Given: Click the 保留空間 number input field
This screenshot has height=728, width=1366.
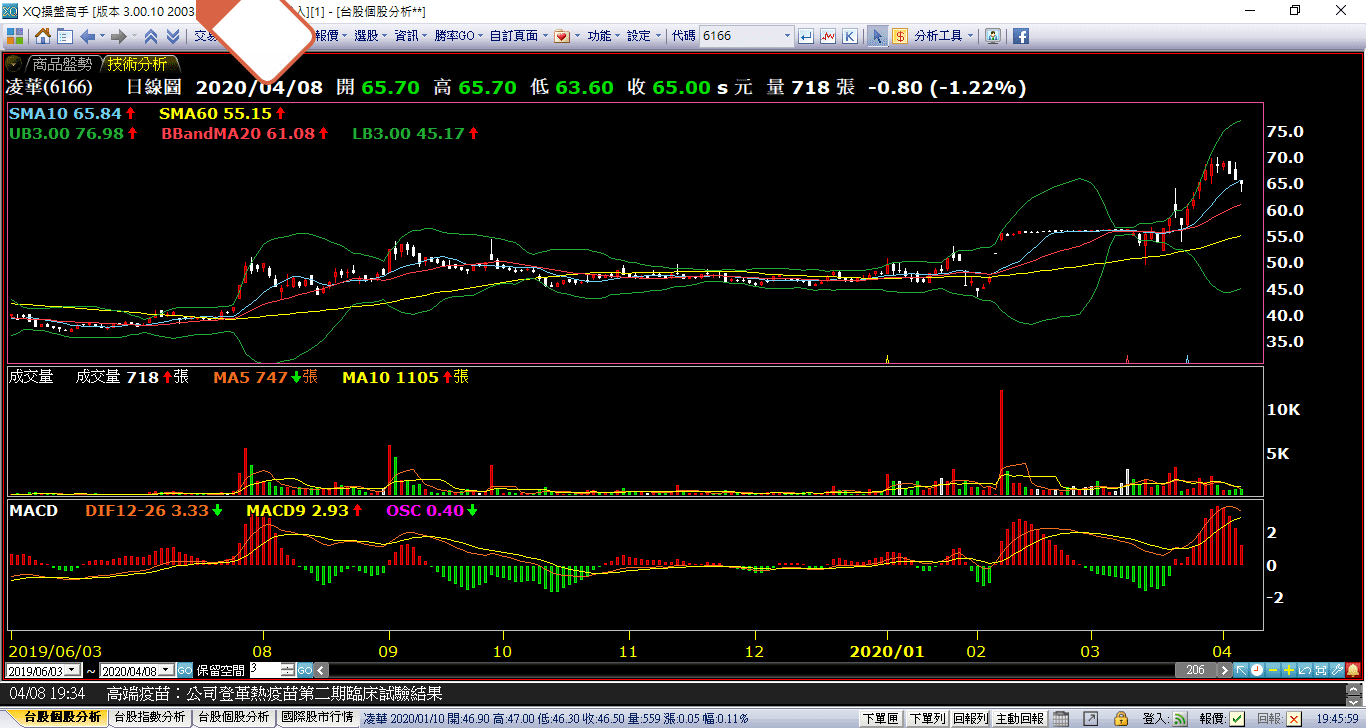Looking at the screenshot, I should (266, 670).
